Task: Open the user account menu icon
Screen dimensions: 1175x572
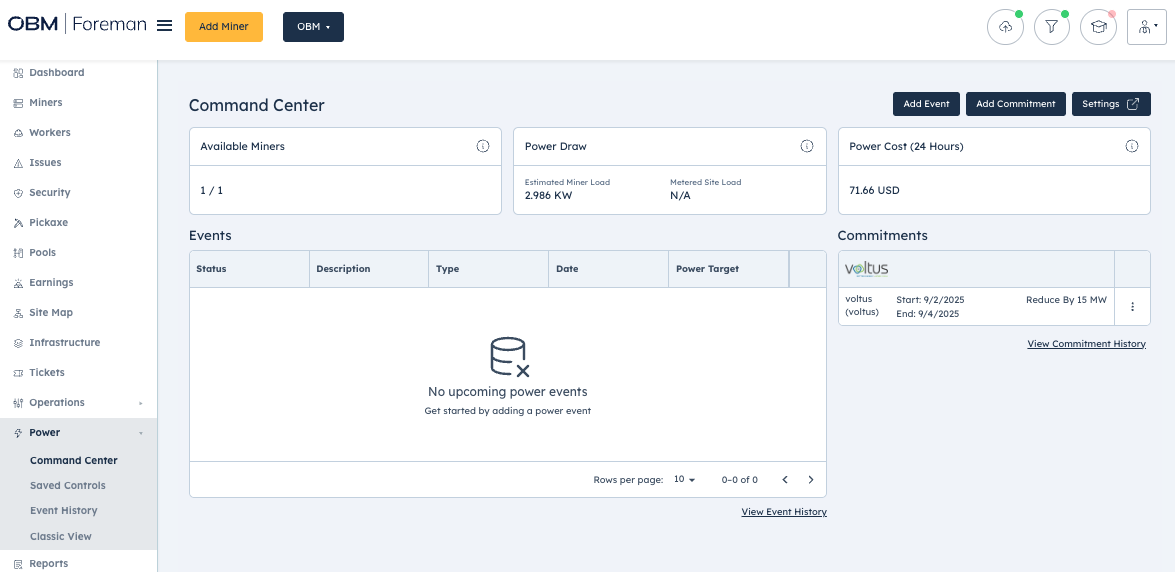Action: click(x=1147, y=27)
